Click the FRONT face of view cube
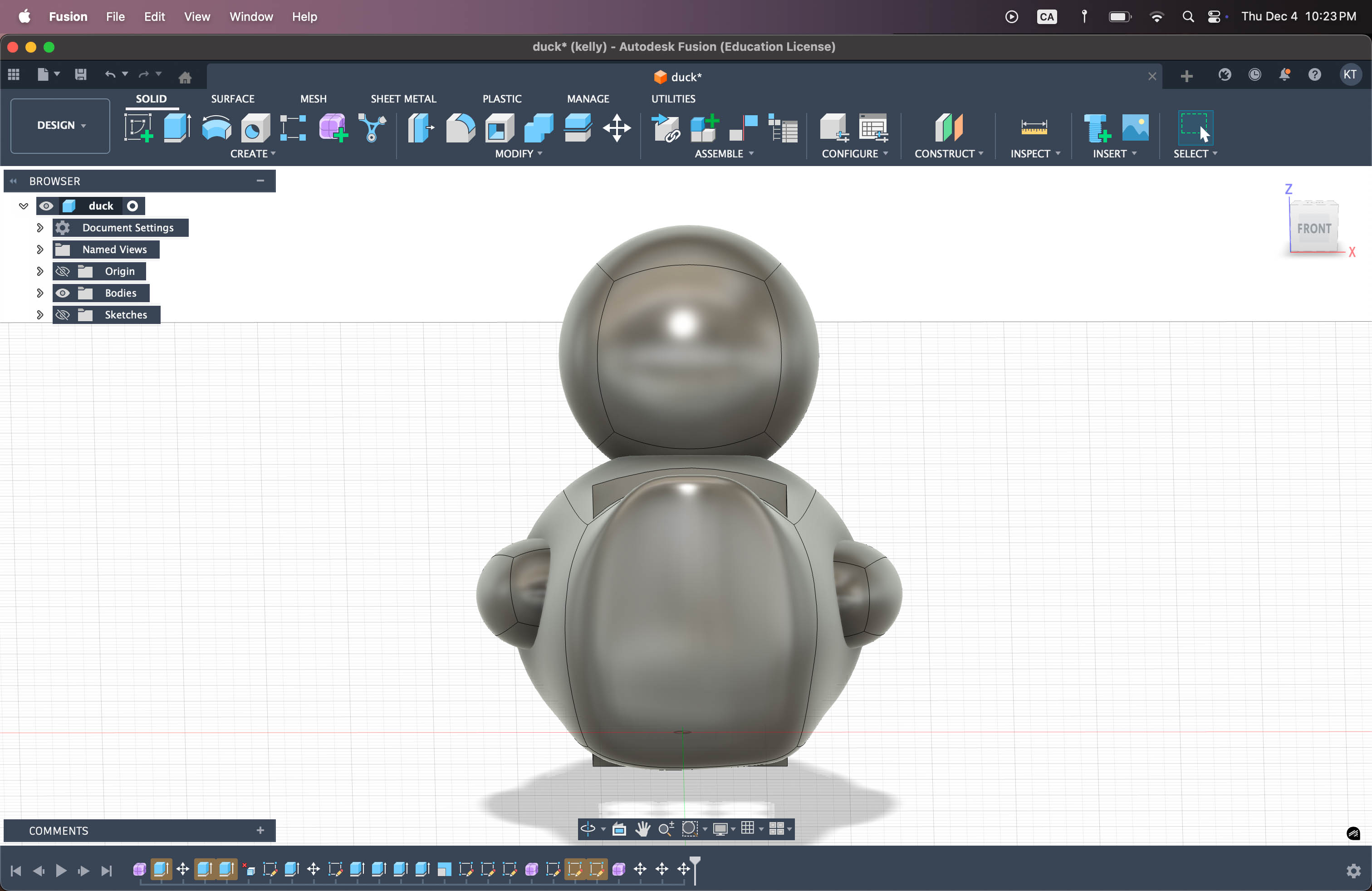 (x=1314, y=229)
